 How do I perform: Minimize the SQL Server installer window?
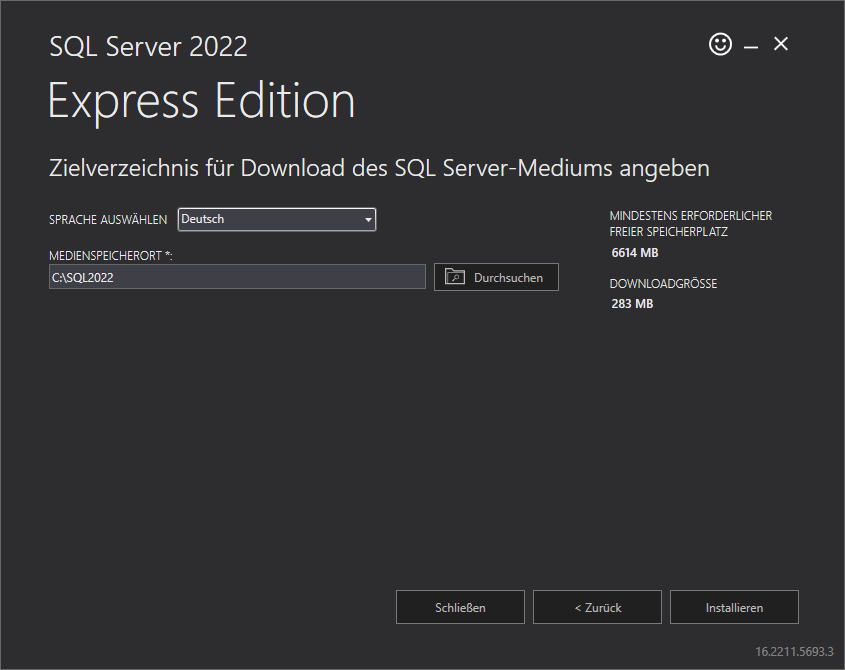[x=751, y=46]
